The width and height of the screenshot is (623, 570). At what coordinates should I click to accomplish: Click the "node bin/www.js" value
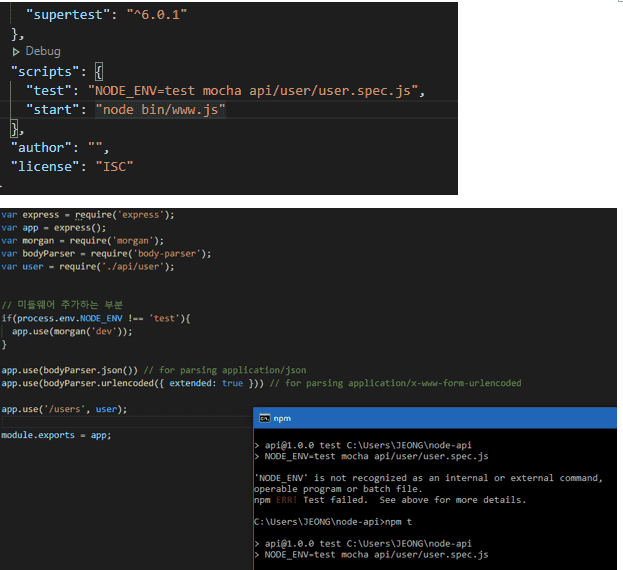[161, 110]
